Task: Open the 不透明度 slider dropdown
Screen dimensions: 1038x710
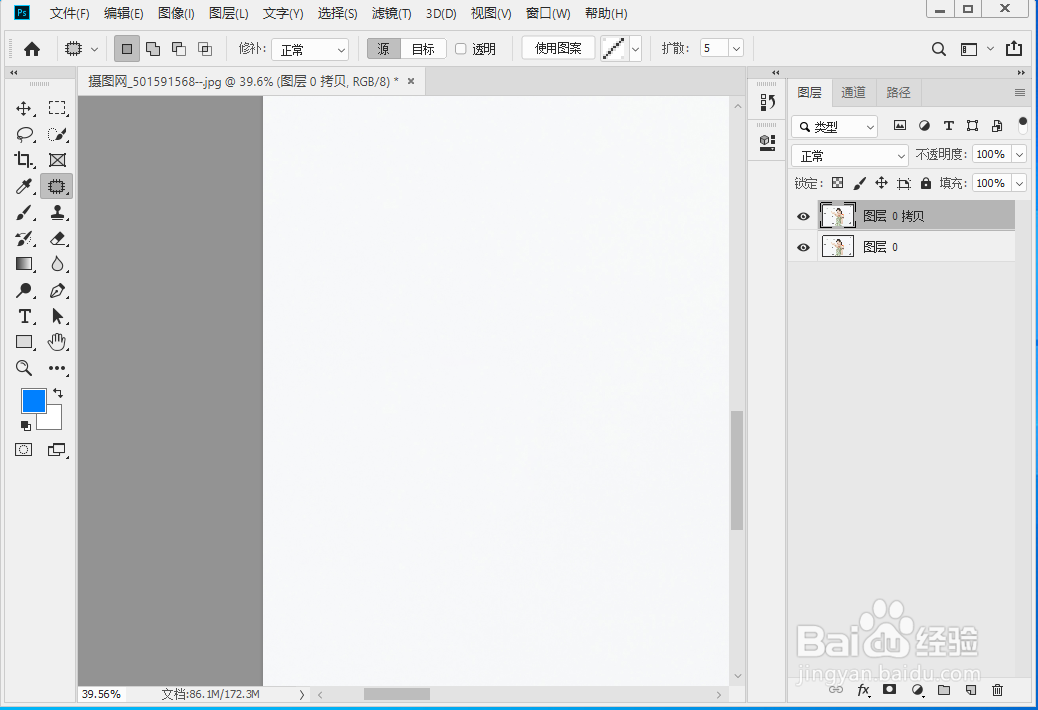Action: [1019, 155]
